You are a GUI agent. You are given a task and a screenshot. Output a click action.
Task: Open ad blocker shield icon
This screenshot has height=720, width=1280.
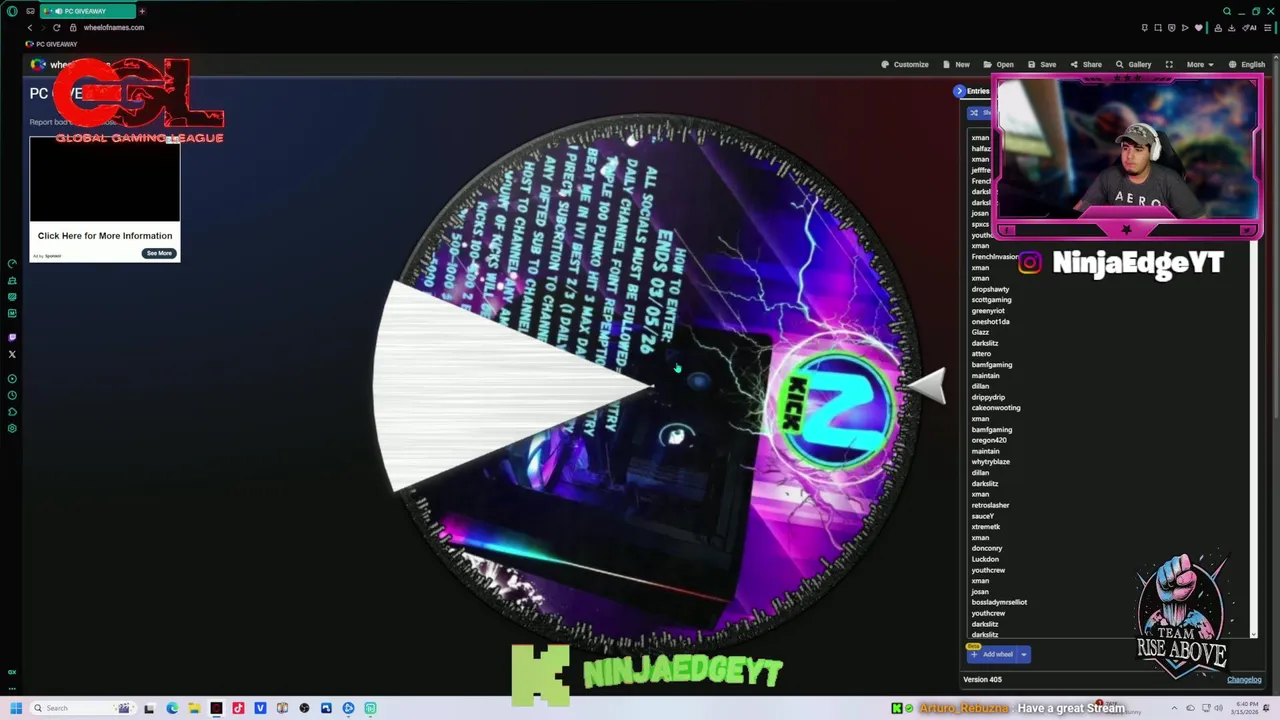click(1172, 27)
